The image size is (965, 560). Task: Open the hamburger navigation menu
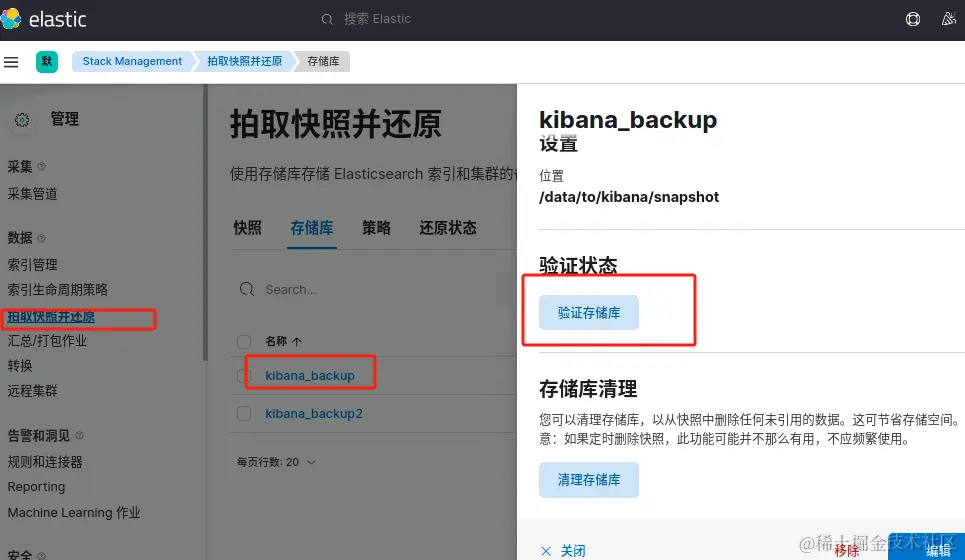point(11,62)
